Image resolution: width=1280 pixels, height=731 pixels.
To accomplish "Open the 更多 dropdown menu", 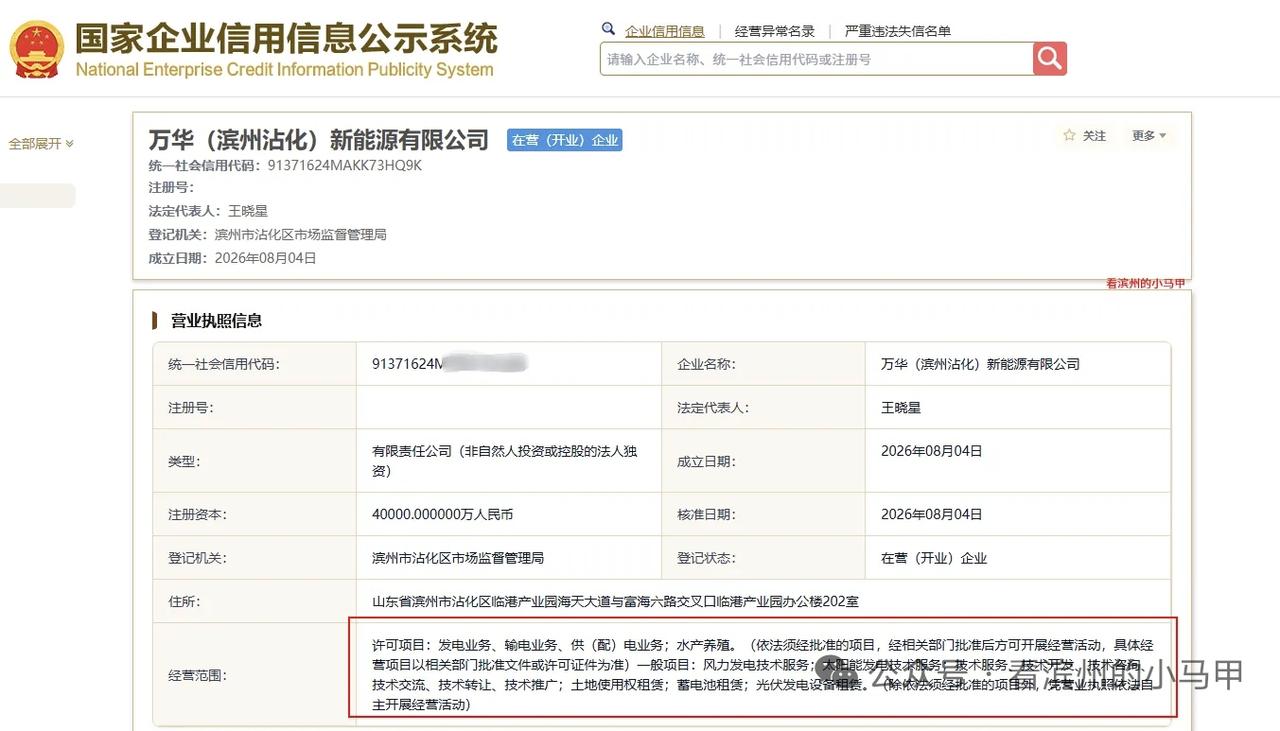I will pyautogui.click(x=1149, y=135).
